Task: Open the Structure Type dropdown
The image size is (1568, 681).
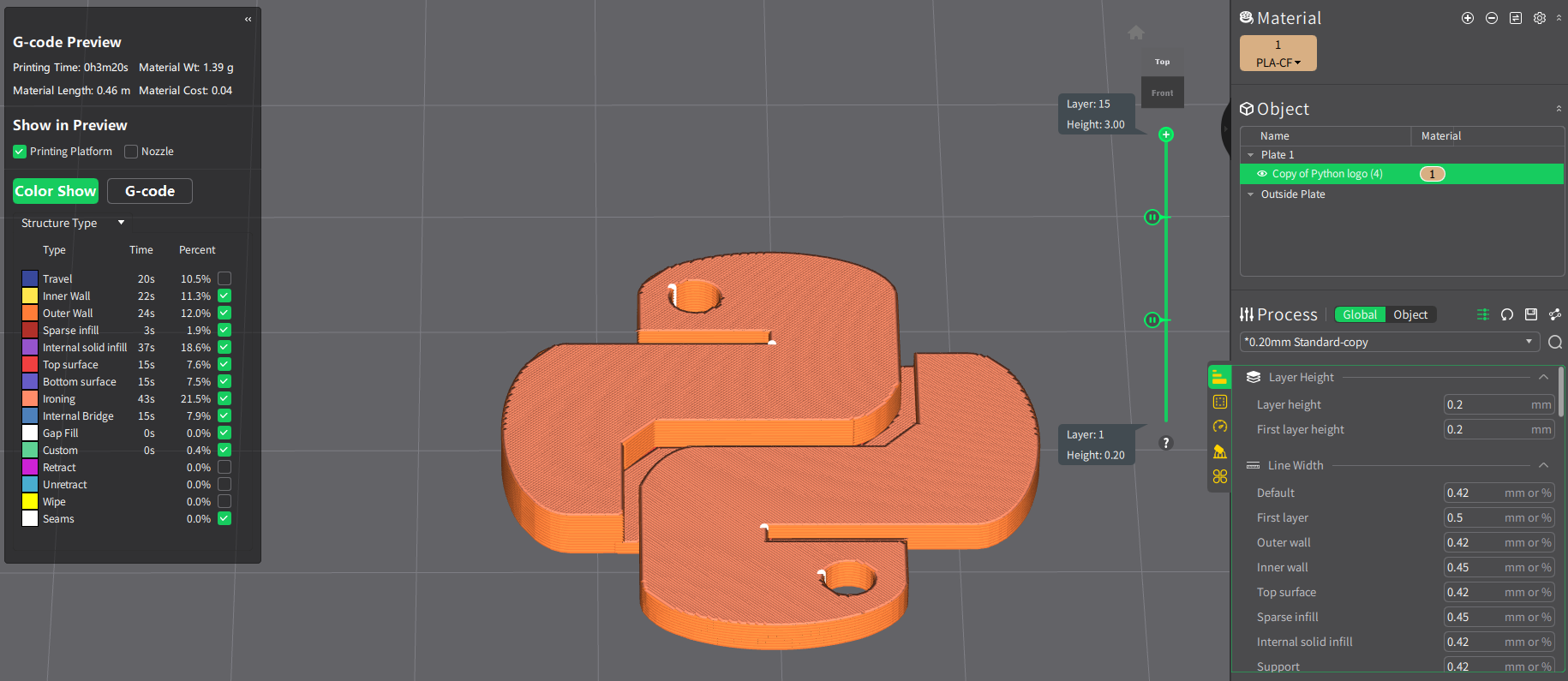Action: point(73,223)
